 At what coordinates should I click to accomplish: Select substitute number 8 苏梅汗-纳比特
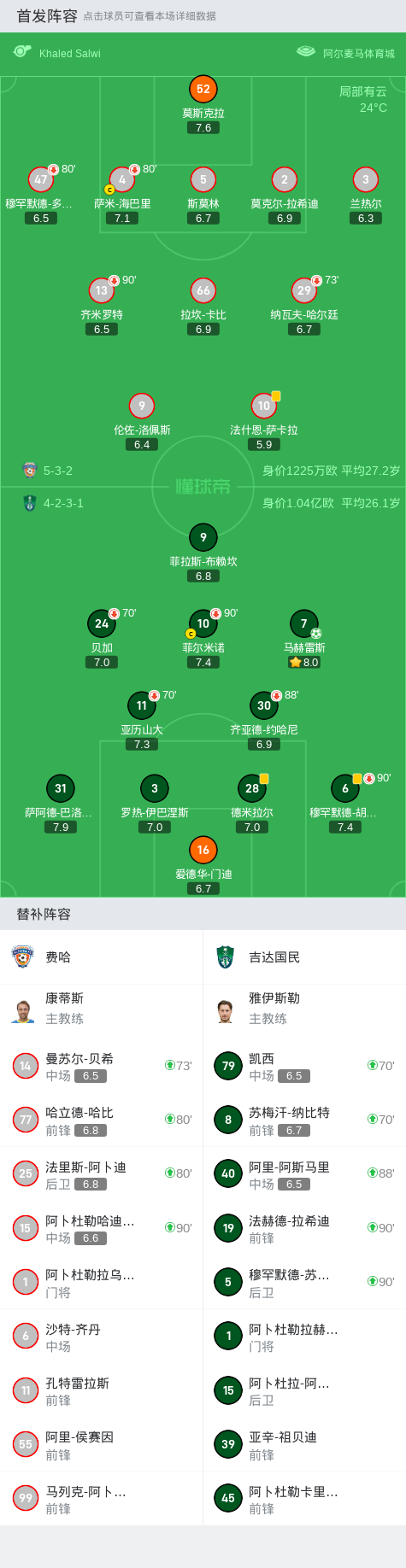tap(304, 1120)
